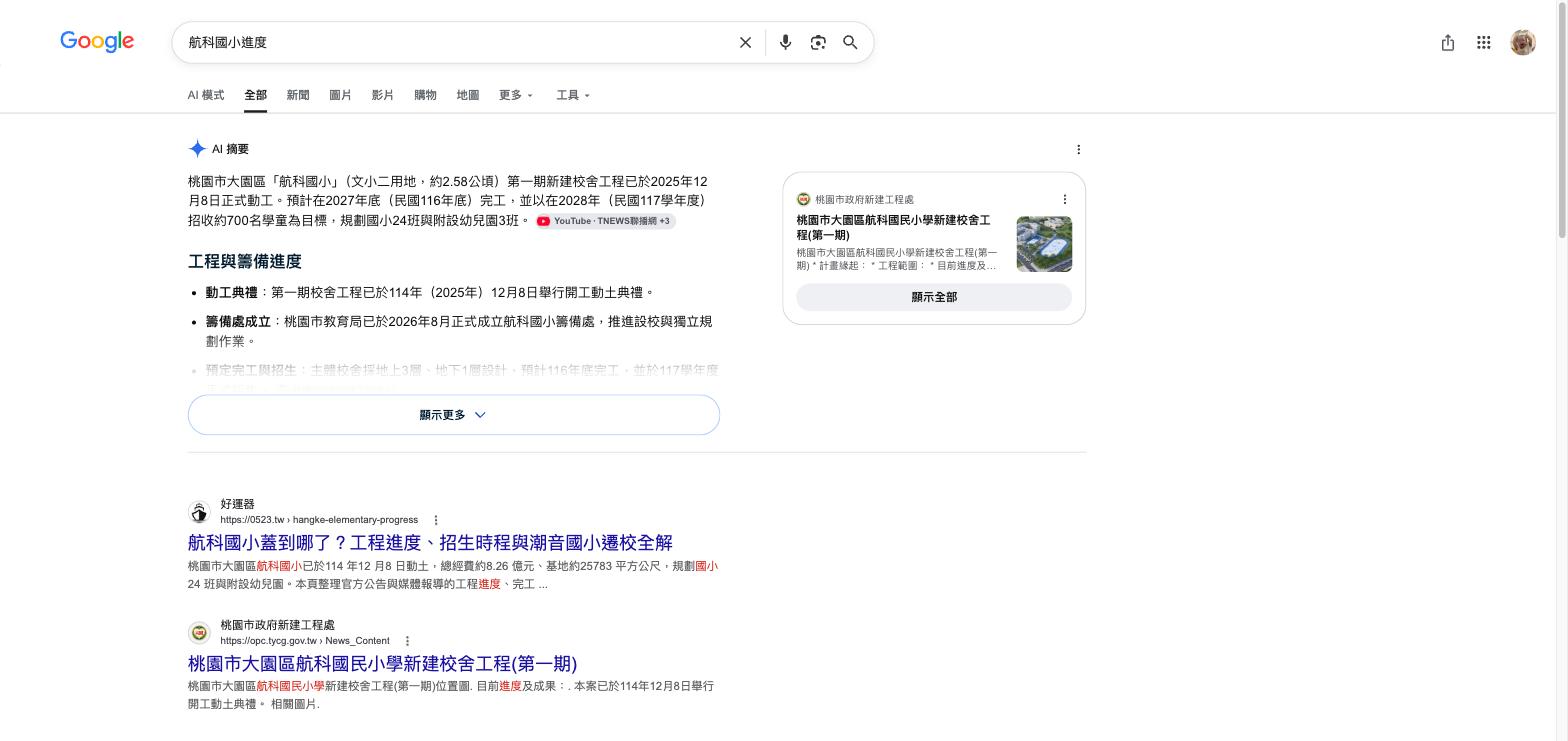
Task: Go to the Google logo homepage
Action: (97, 42)
